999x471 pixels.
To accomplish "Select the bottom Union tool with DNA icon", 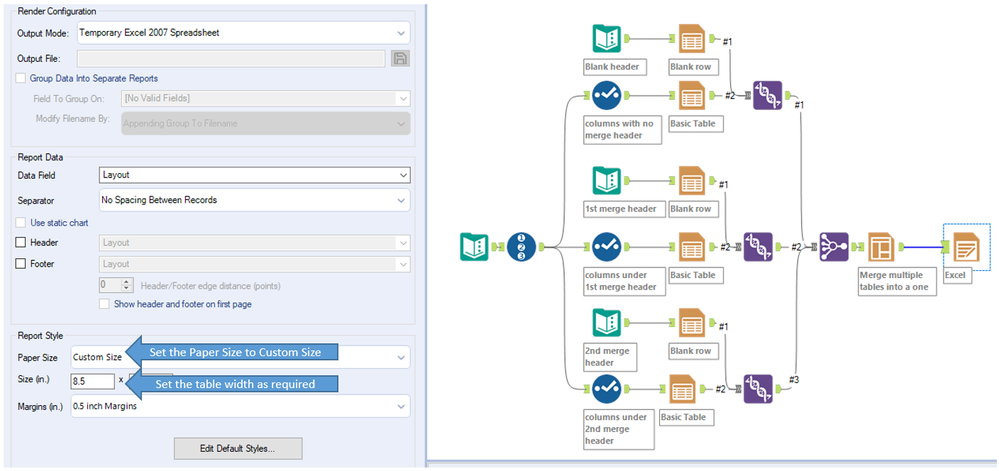I will point(758,389).
